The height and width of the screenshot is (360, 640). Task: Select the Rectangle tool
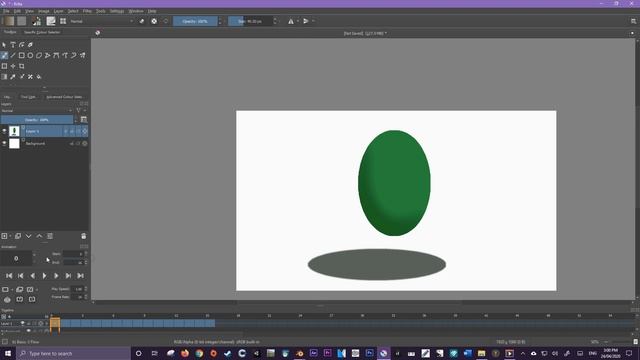(22, 55)
